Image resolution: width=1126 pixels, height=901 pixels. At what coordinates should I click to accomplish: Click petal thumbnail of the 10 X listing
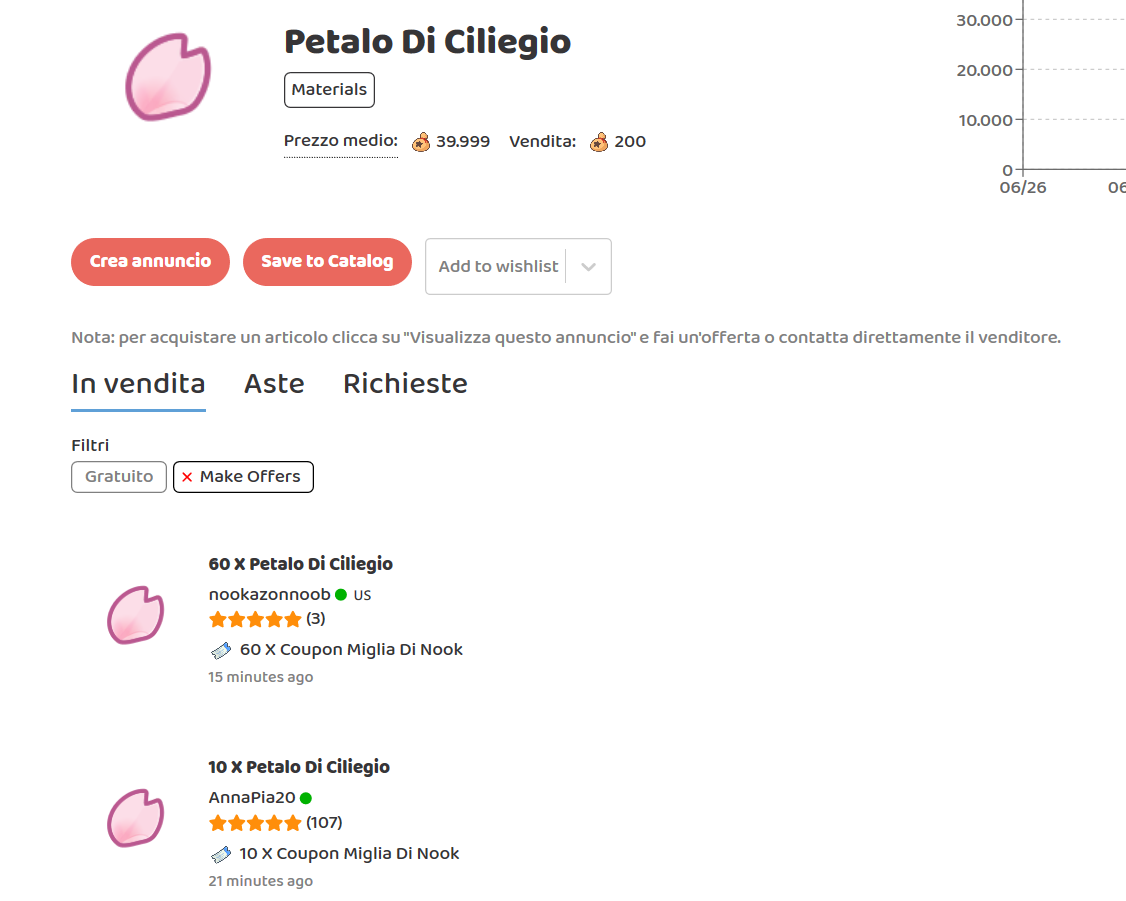135,817
